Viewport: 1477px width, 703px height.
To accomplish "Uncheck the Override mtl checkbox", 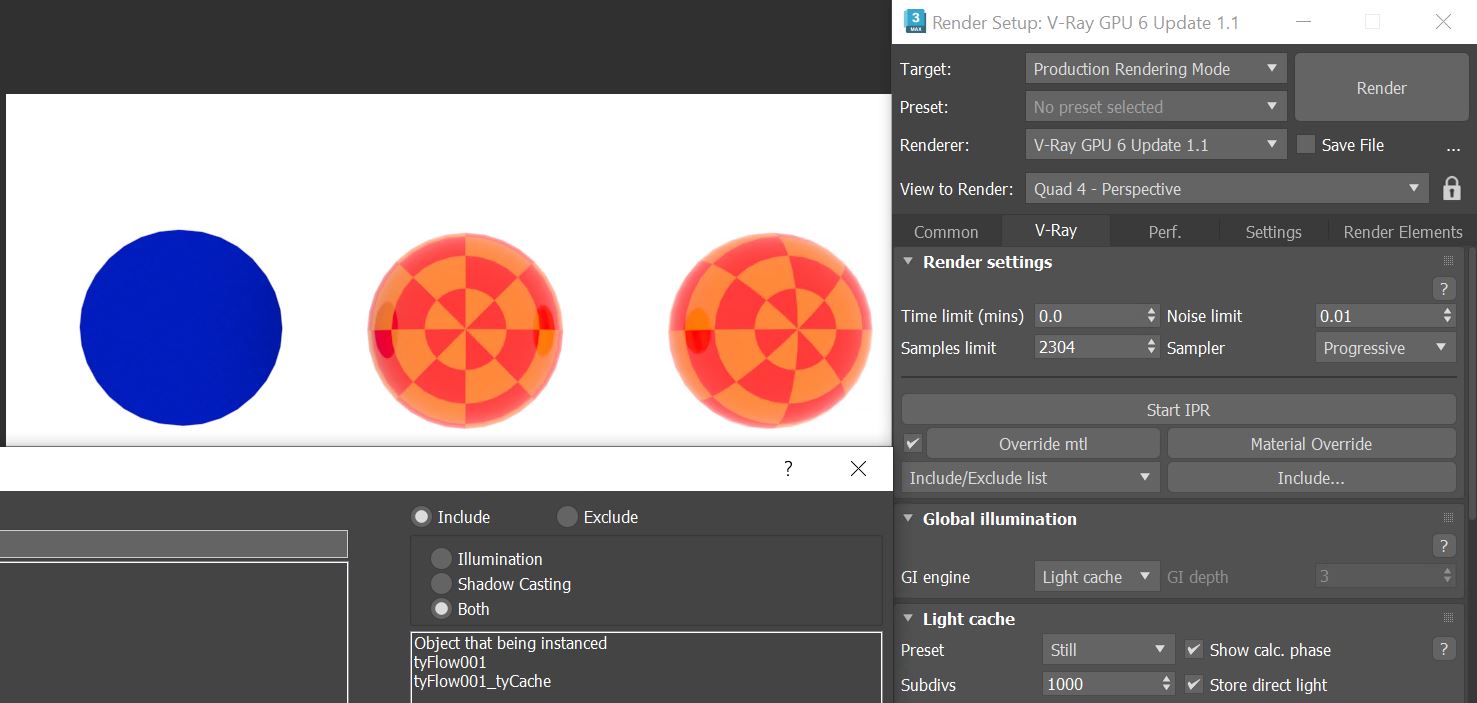I will click(x=913, y=443).
